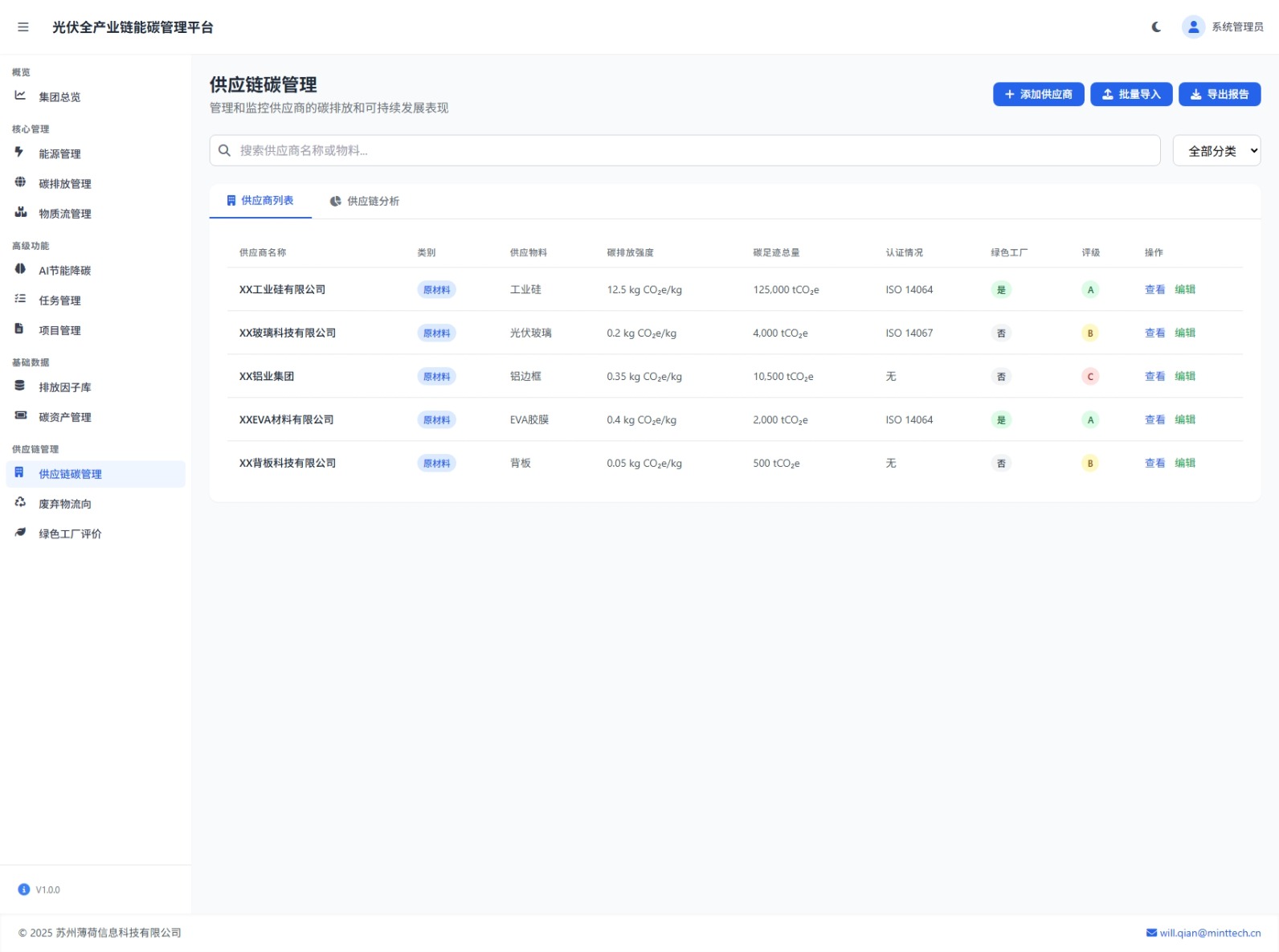Click the system administrator avatar icon

click(x=1193, y=27)
